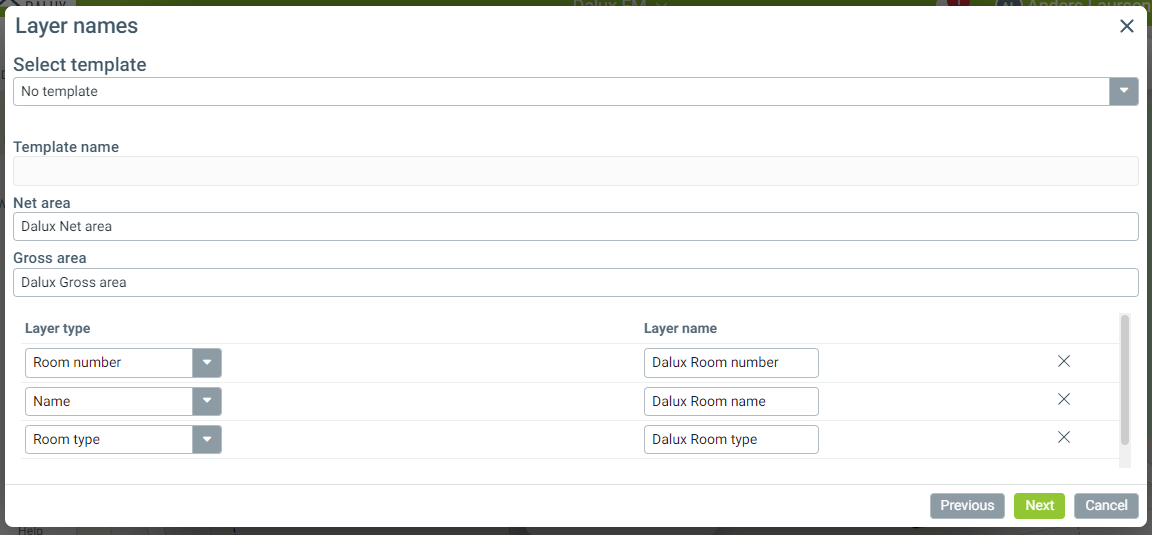Remove the Room type layer row
The height and width of the screenshot is (535, 1152).
1064,437
